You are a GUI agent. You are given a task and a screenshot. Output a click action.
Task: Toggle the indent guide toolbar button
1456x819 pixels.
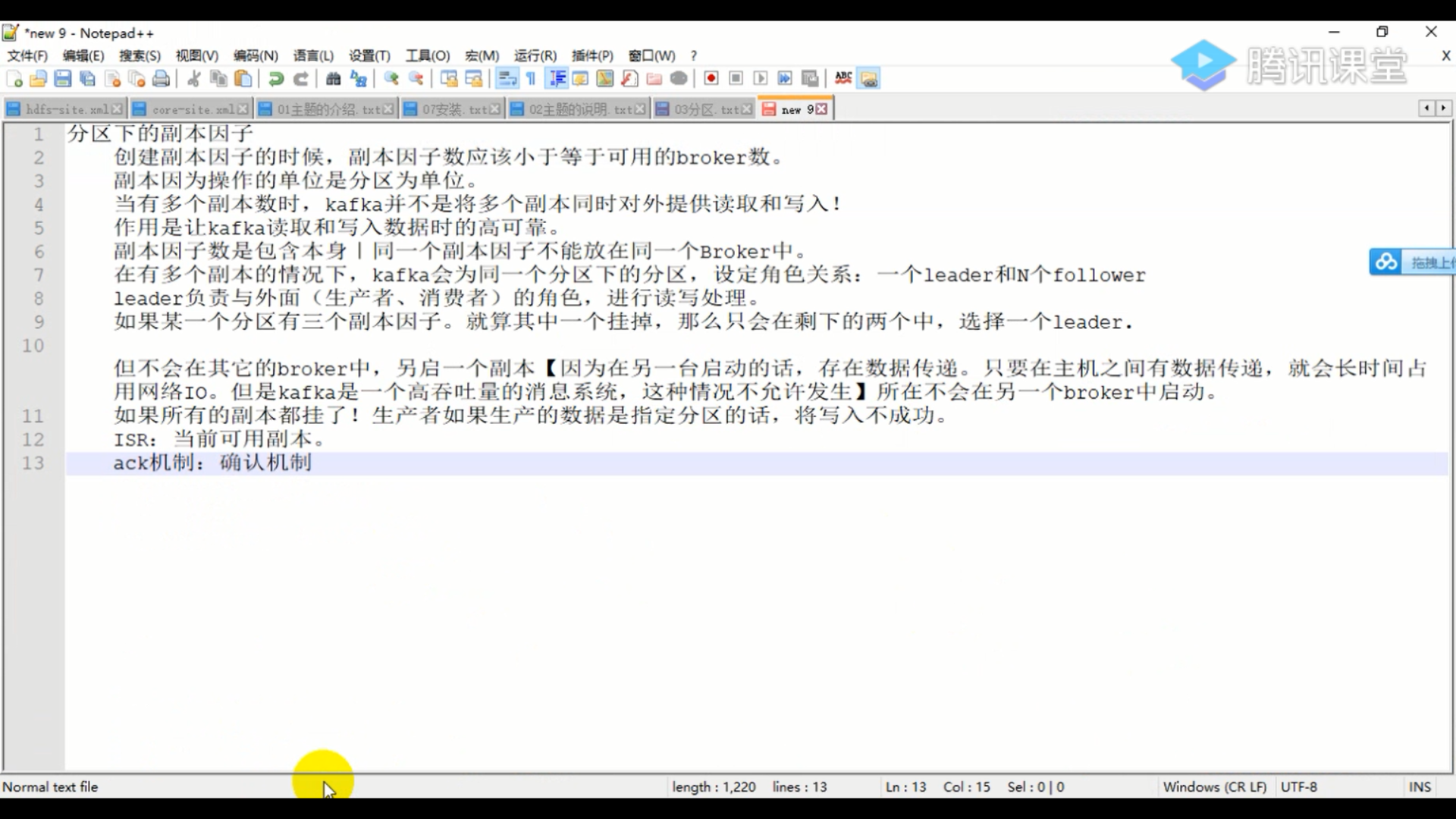(x=557, y=79)
